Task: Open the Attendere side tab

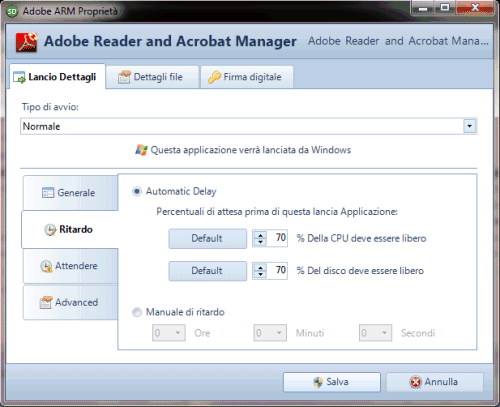Action: pos(70,266)
